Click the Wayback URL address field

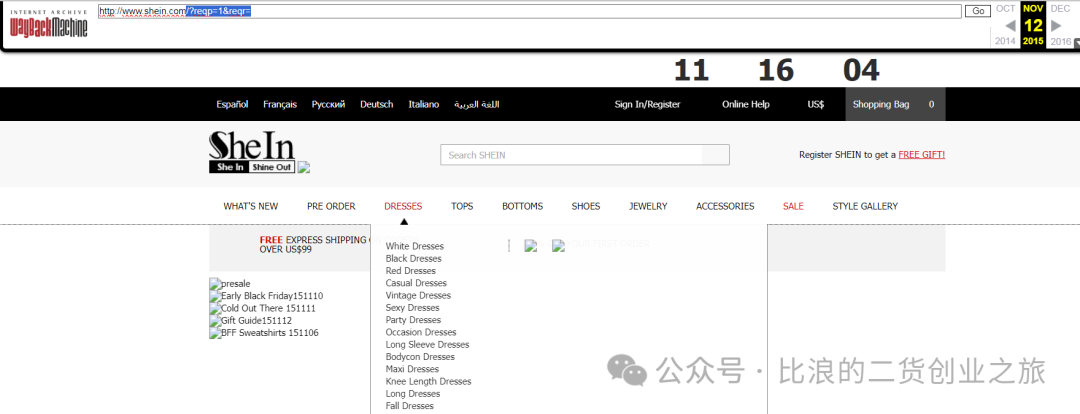pyautogui.click(x=529, y=11)
